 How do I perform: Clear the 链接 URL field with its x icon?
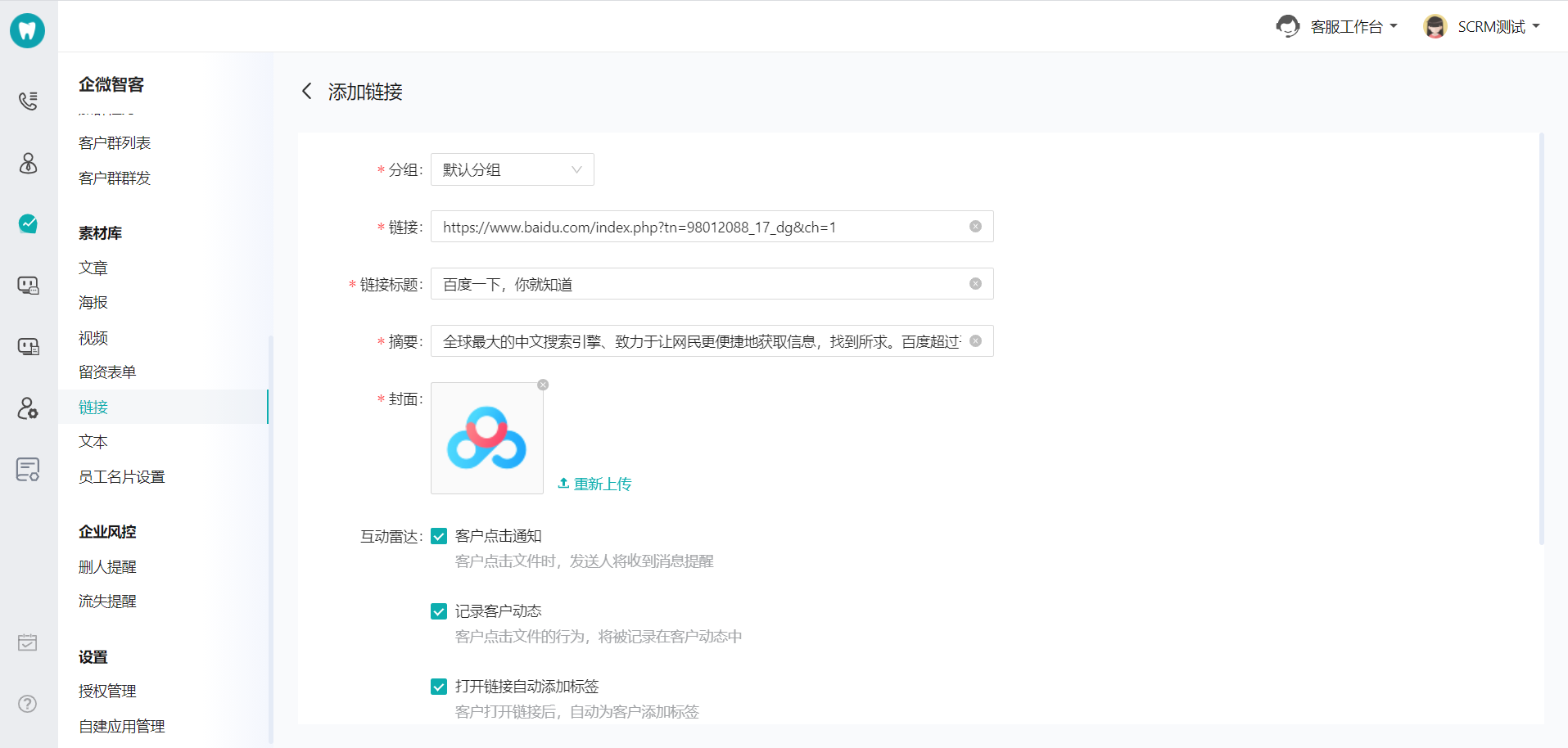pyautogui.click(x=975, y=227)
